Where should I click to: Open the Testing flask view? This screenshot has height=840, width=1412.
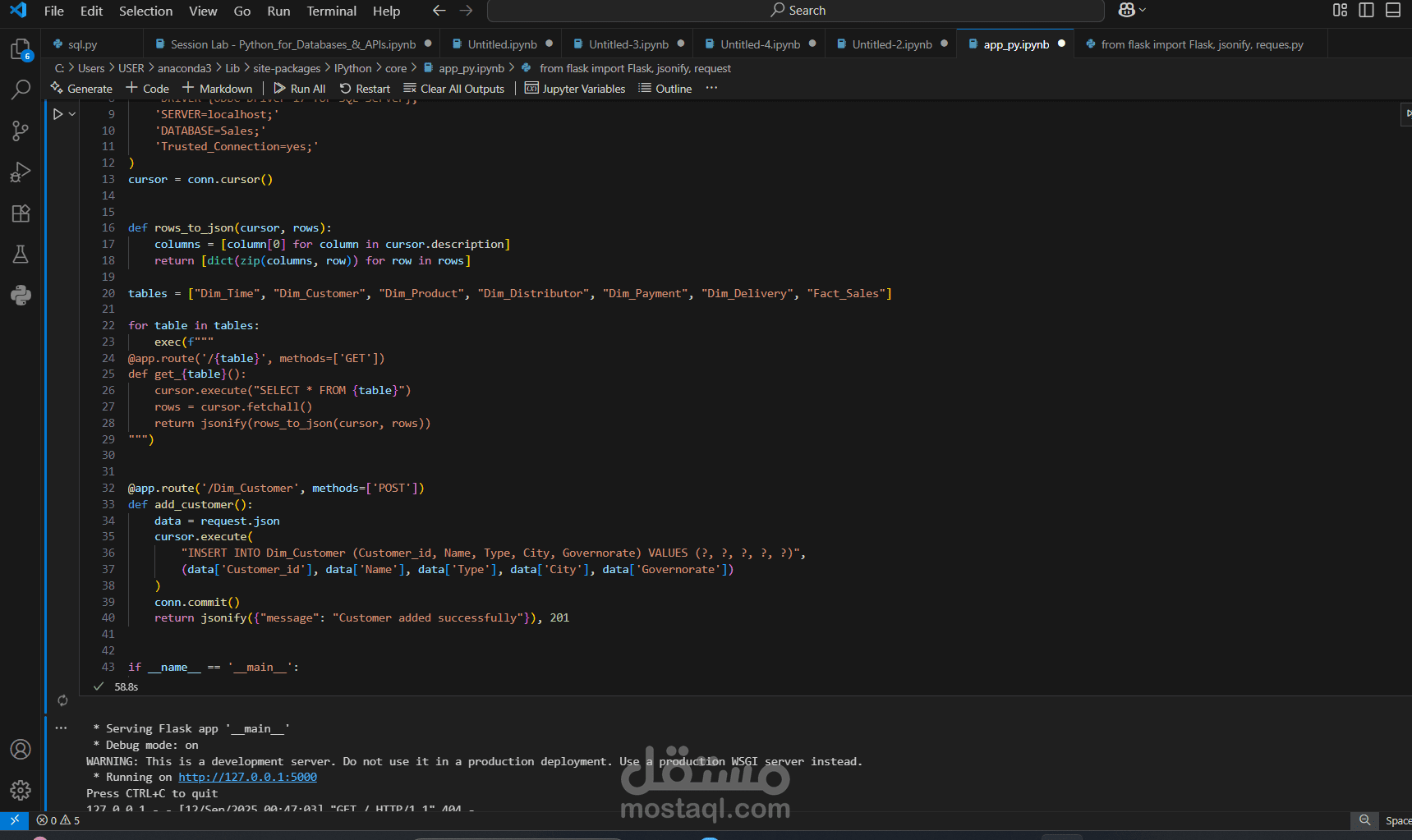21,255
